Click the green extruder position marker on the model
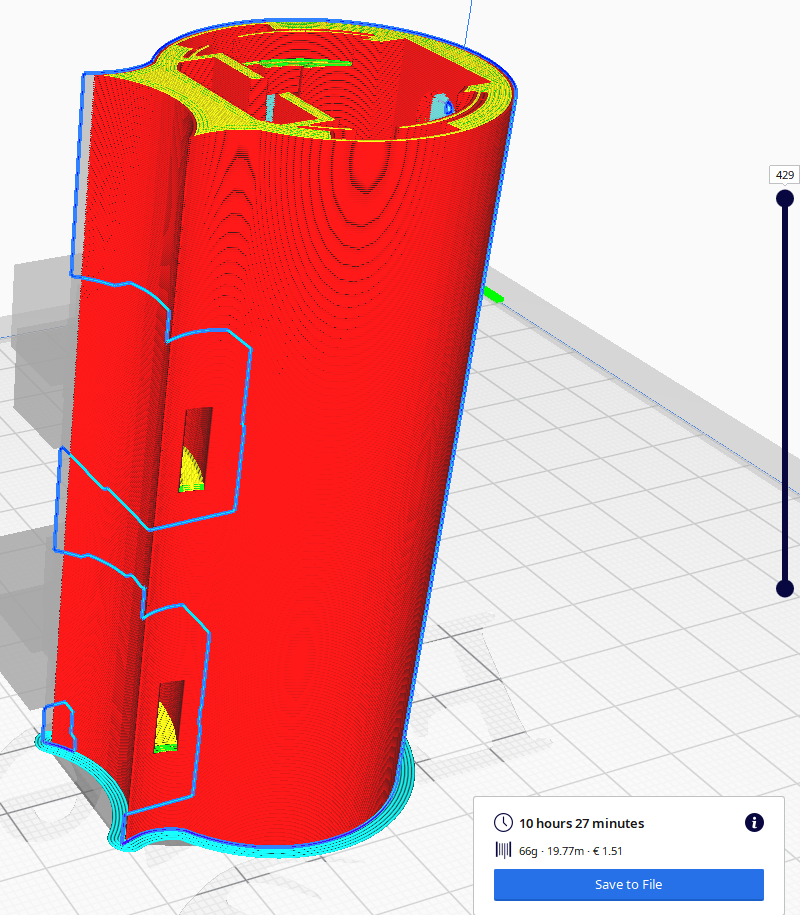 pos(493,293)
